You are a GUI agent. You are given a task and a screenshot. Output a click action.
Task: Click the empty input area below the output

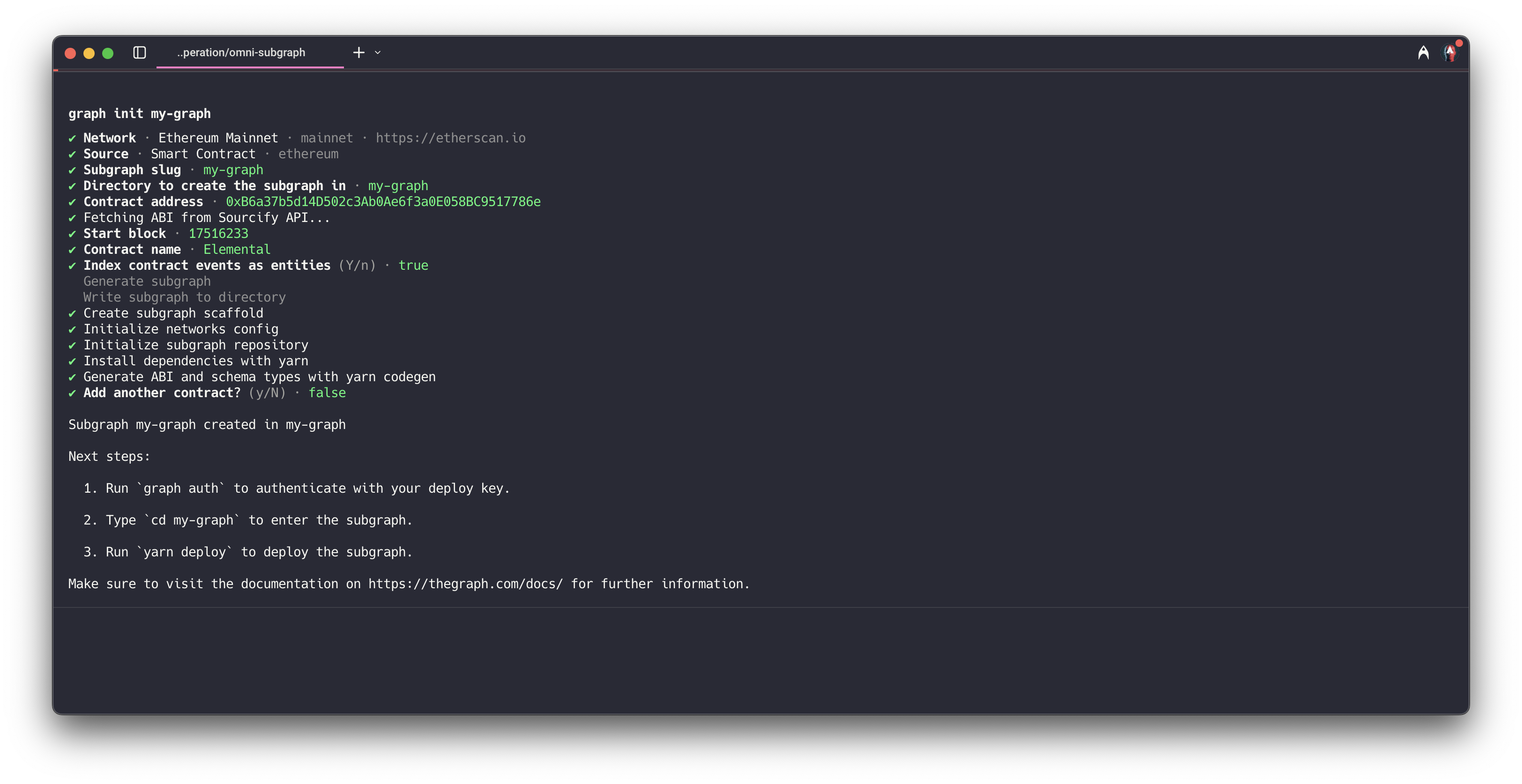point(761,660)
